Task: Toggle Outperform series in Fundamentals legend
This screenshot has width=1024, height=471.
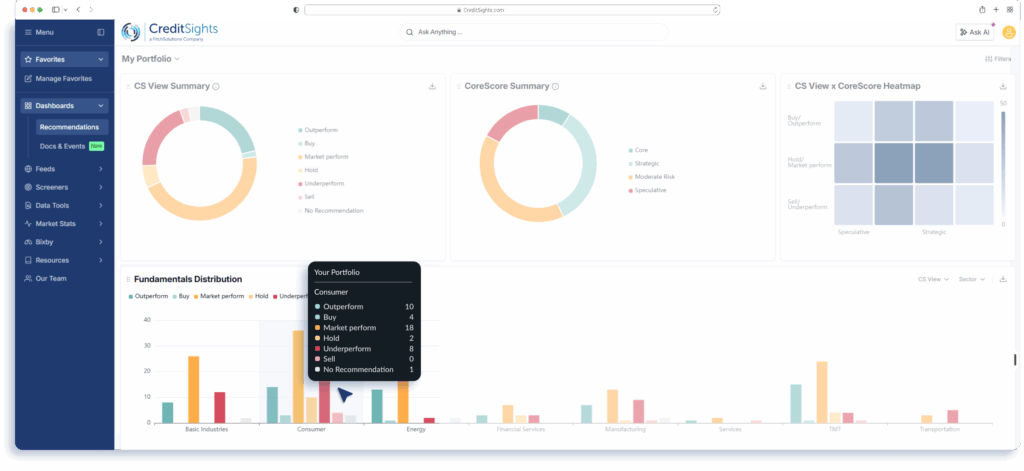Action: click(149, 296)
